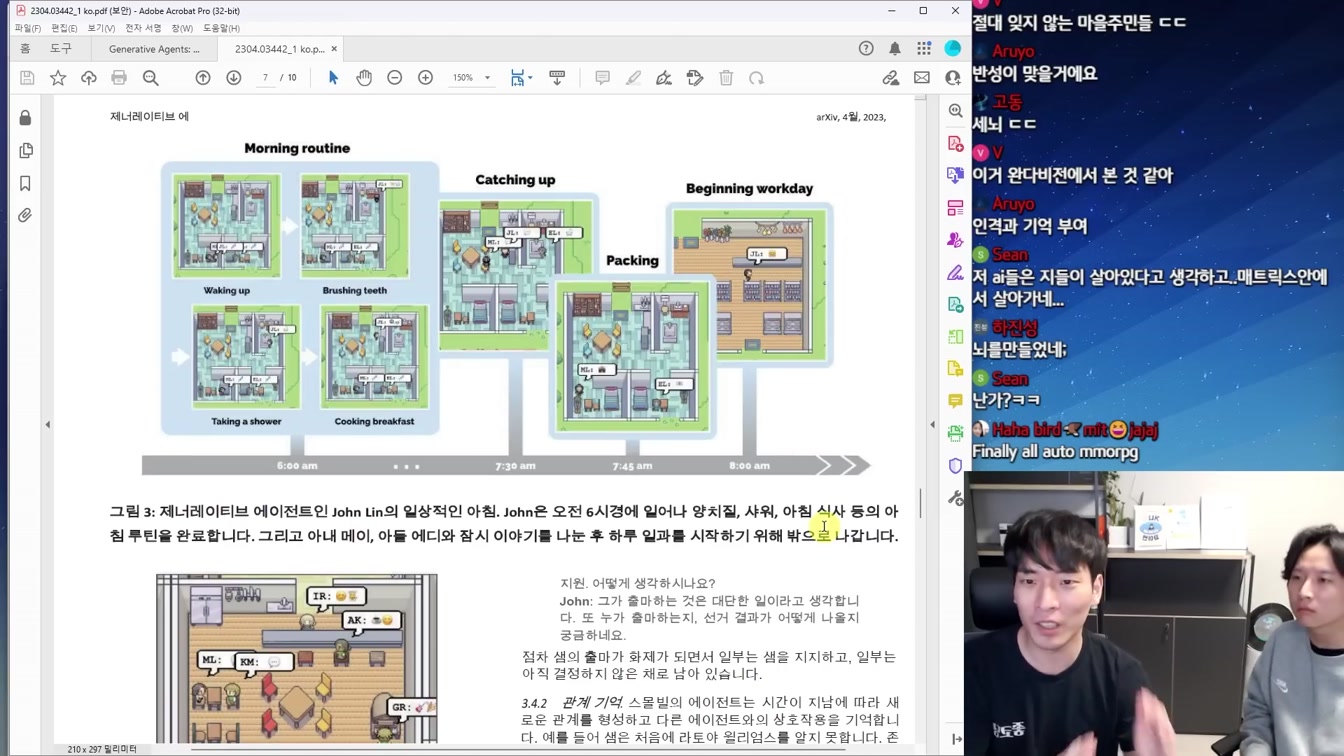Activate the Hand pan tool
Screen dimensions: 1344x756
(x=364, y=78)
